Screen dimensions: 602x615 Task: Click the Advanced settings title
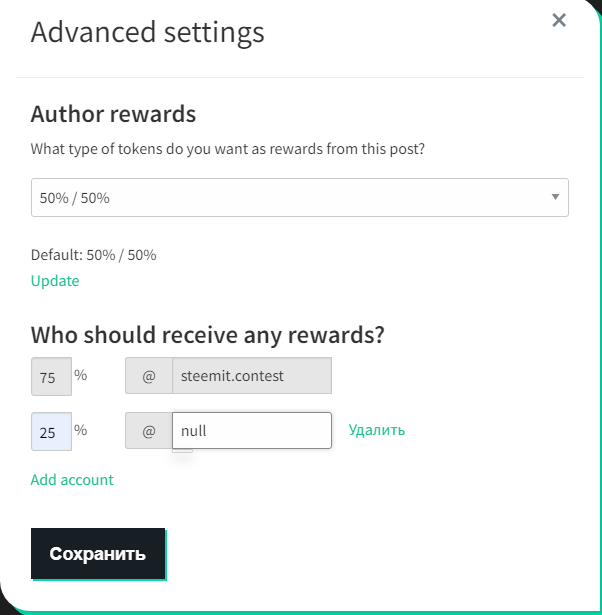[148, 32]
